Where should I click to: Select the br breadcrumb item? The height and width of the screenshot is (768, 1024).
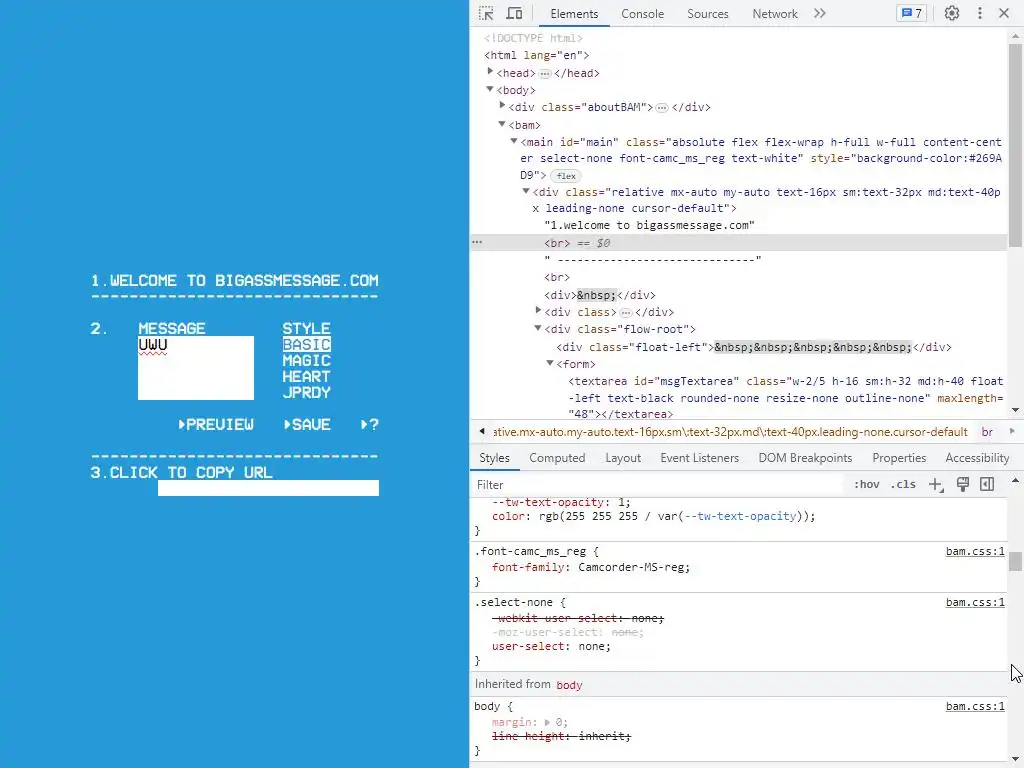[x=987, y=432]
